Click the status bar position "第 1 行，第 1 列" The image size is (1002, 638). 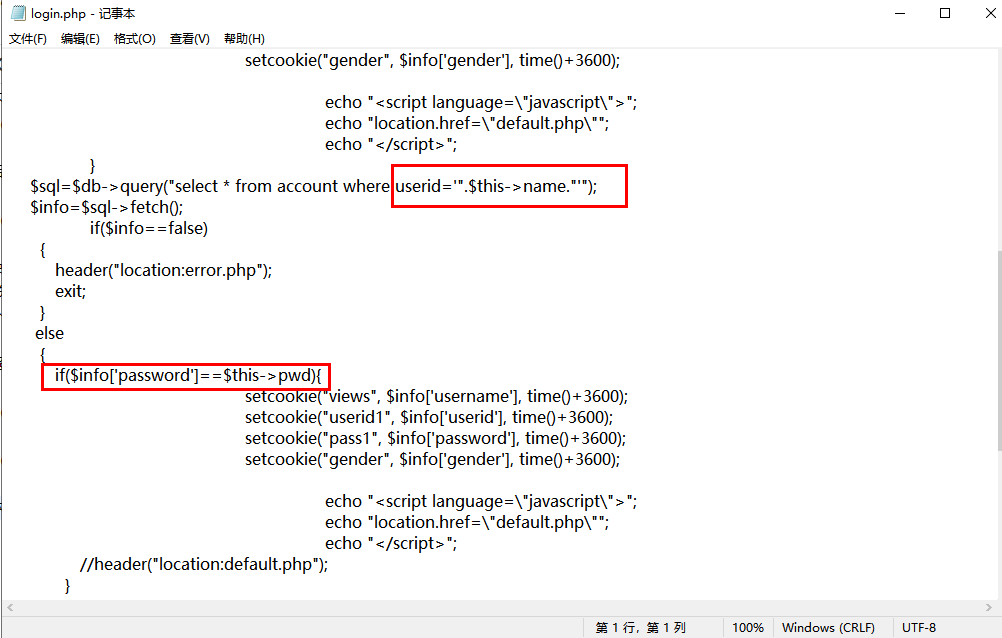pos(640,628)
